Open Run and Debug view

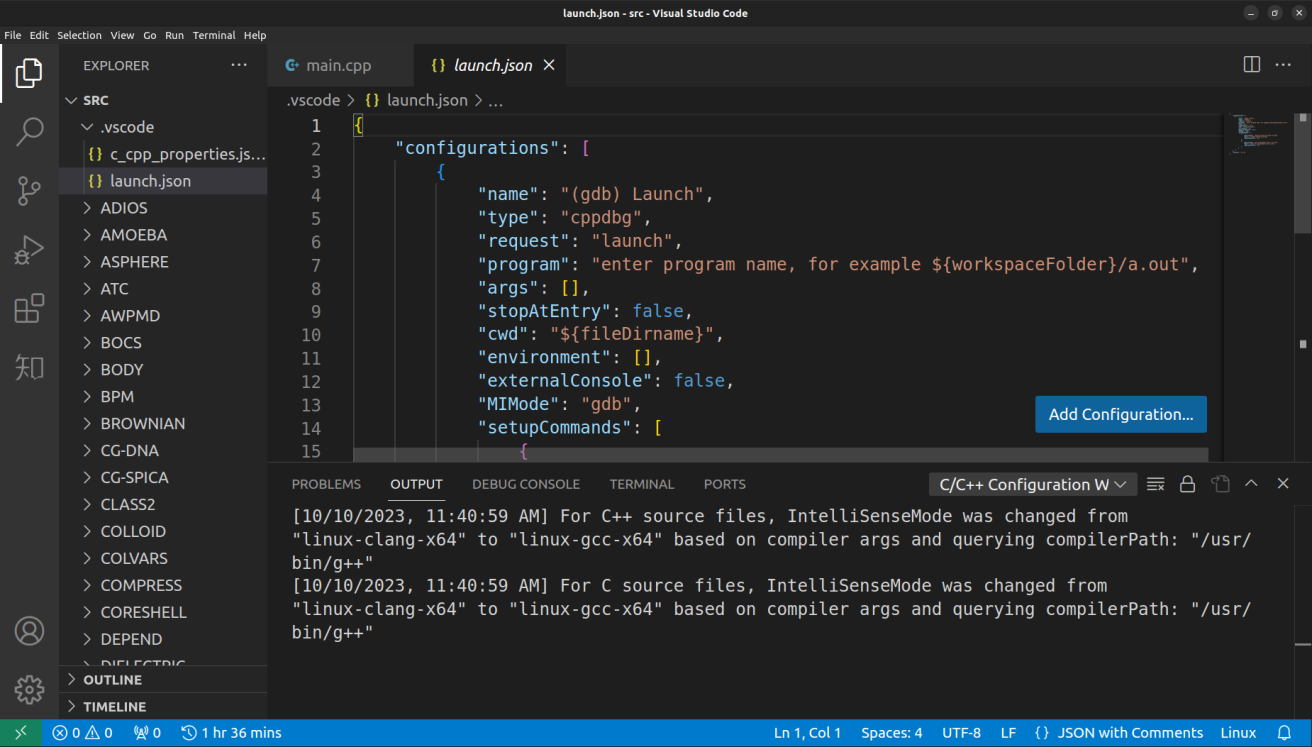[x=30, y=250]
